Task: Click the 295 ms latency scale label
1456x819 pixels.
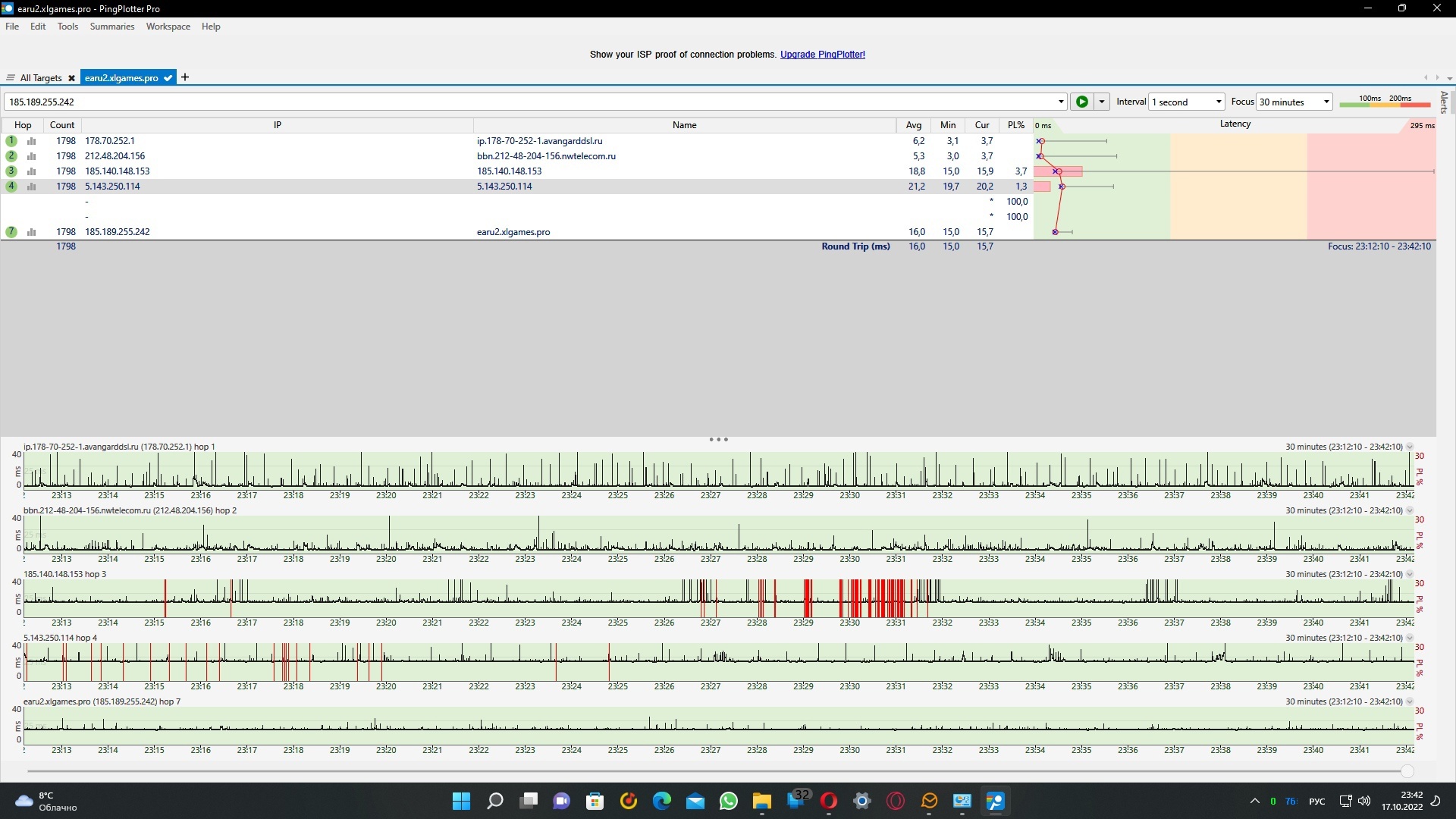Action: coord(1422,126)
